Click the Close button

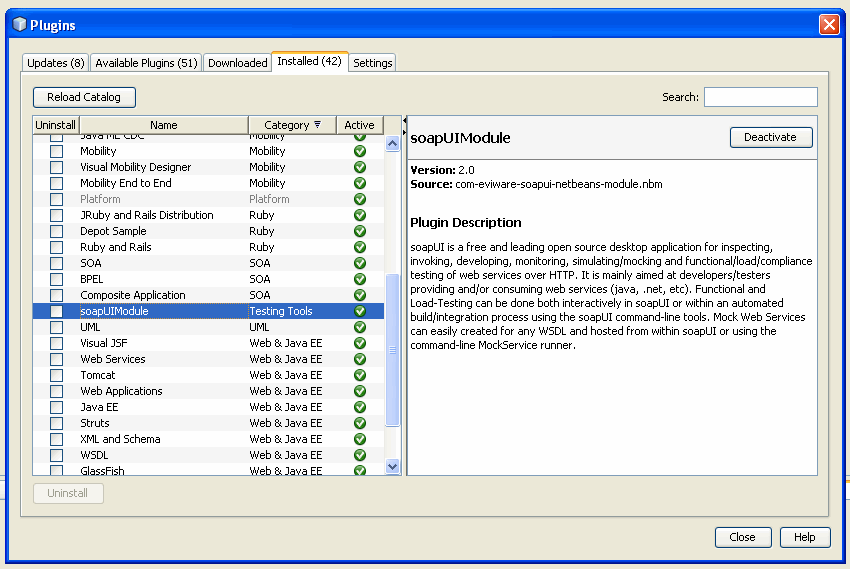pyautogui.click(x=742, y=537)
